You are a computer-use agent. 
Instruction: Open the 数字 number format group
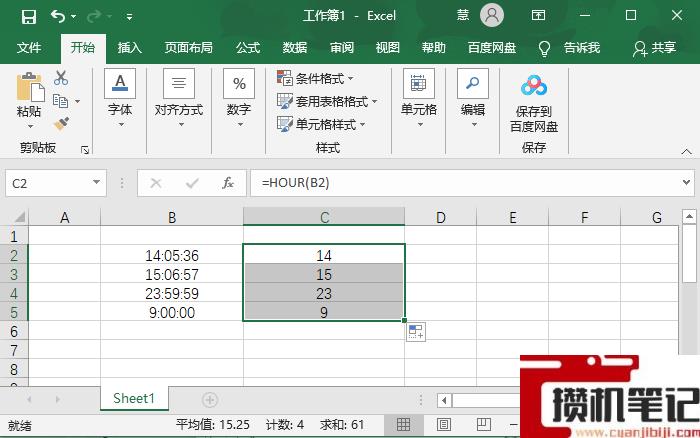(239, 98)
